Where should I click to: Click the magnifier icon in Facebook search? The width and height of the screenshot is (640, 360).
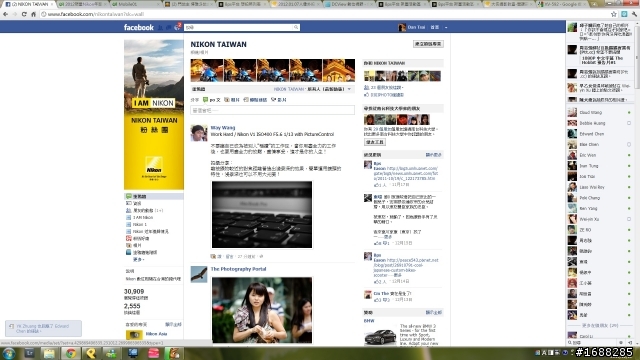[x=296, y=27]
